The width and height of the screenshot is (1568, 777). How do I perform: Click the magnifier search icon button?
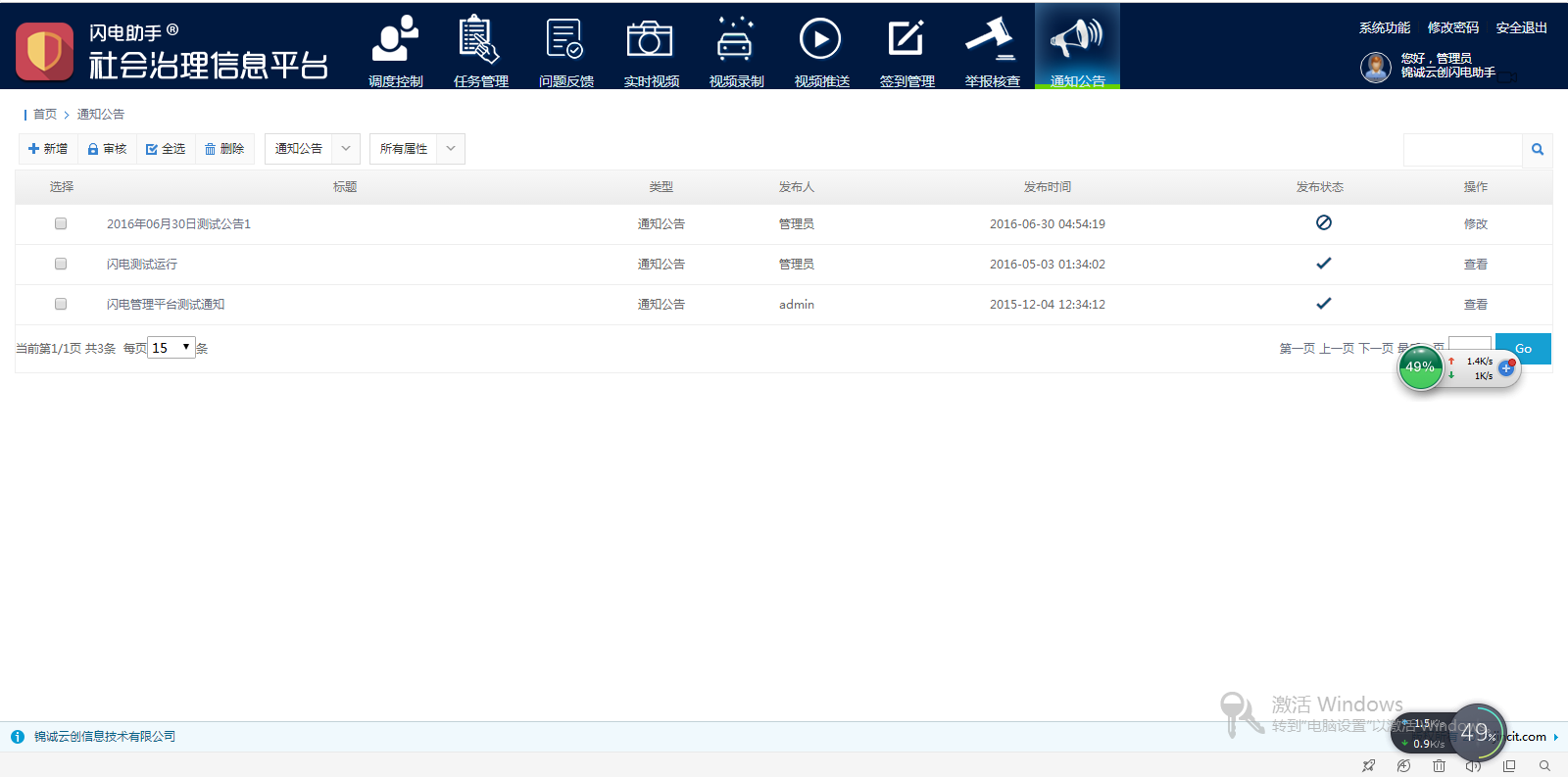point(1537,150)
